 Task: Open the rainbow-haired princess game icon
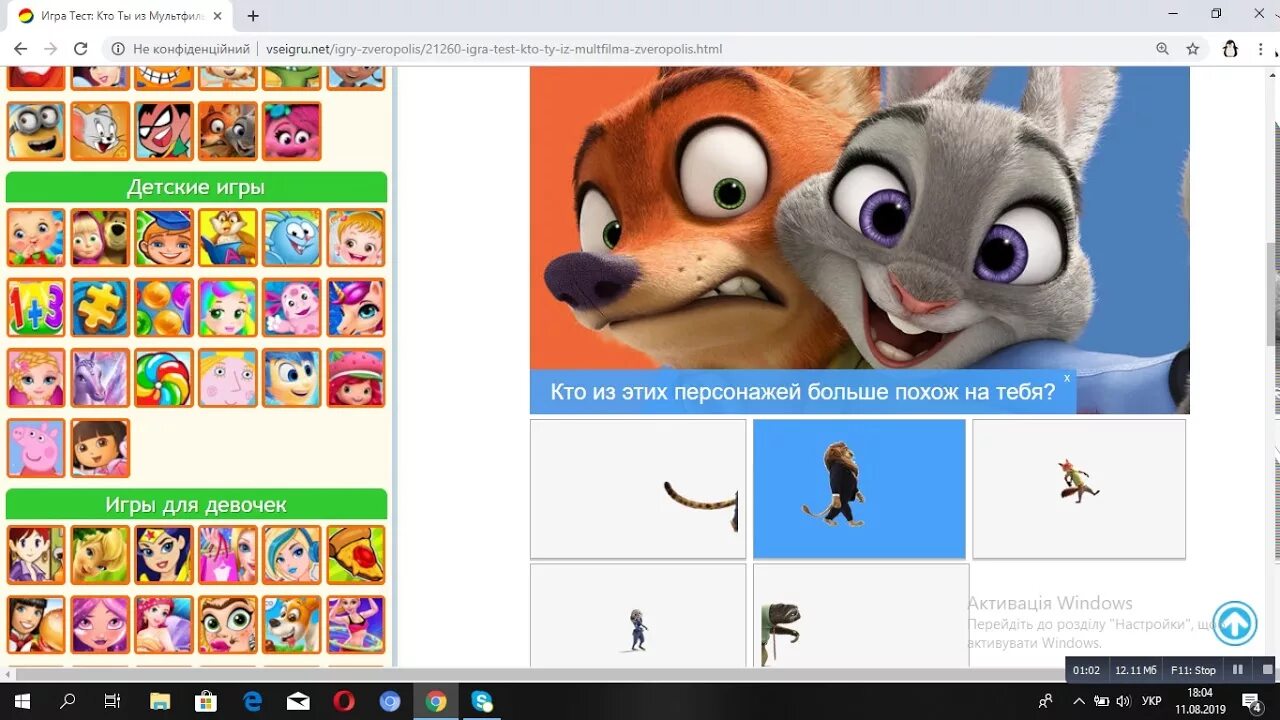click(x=228, y=308)
